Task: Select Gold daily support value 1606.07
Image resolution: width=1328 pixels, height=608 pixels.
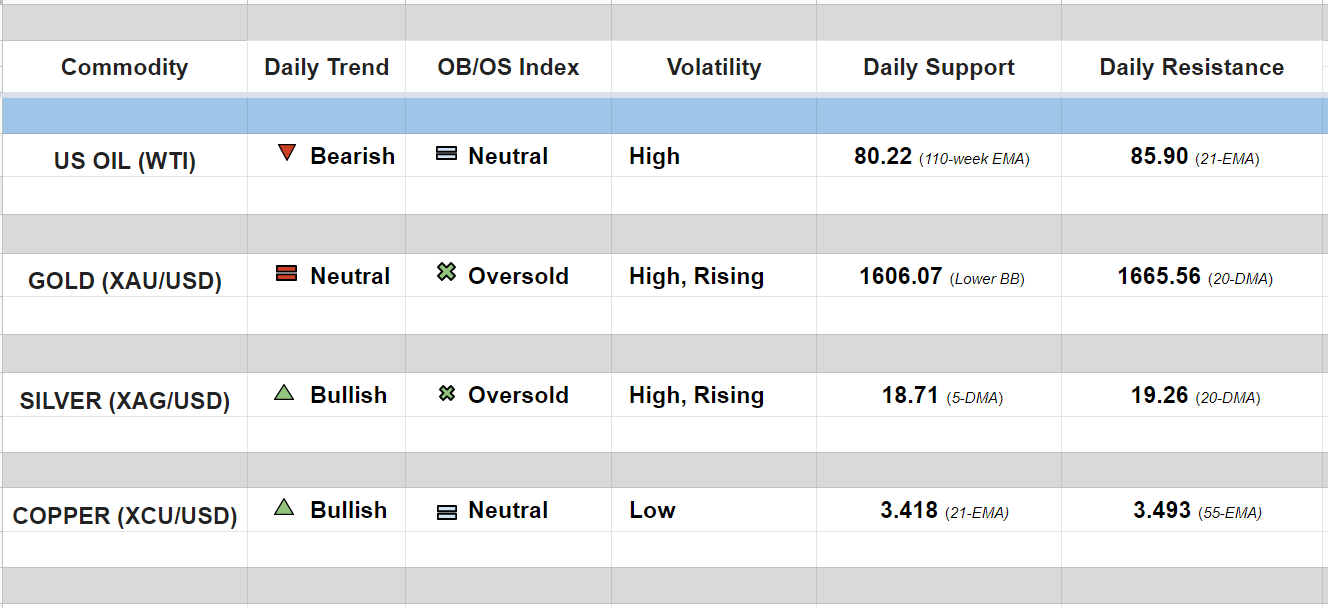Action: click(x=900, y=276)
